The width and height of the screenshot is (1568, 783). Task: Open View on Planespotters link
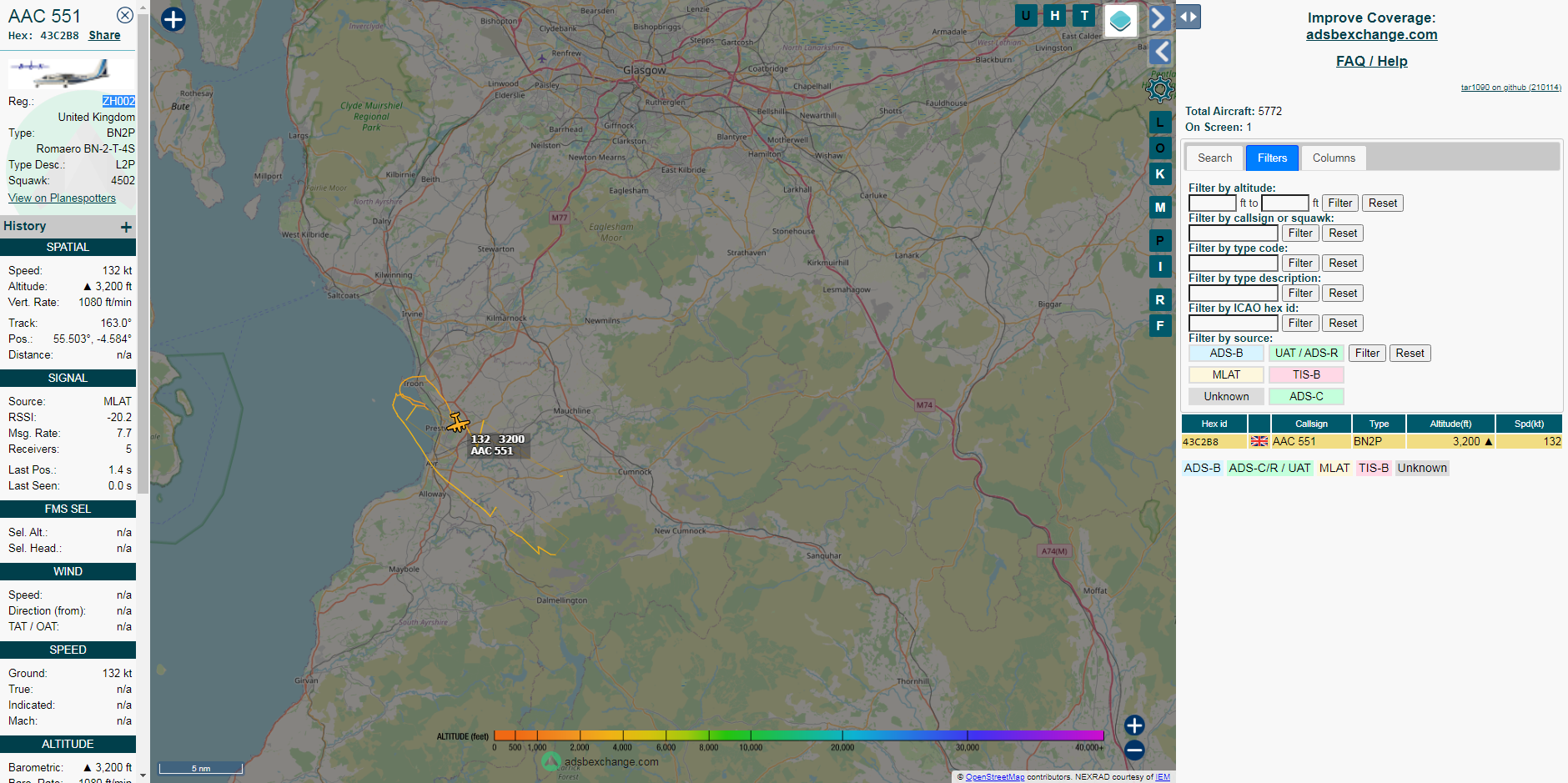pos(62,198)
